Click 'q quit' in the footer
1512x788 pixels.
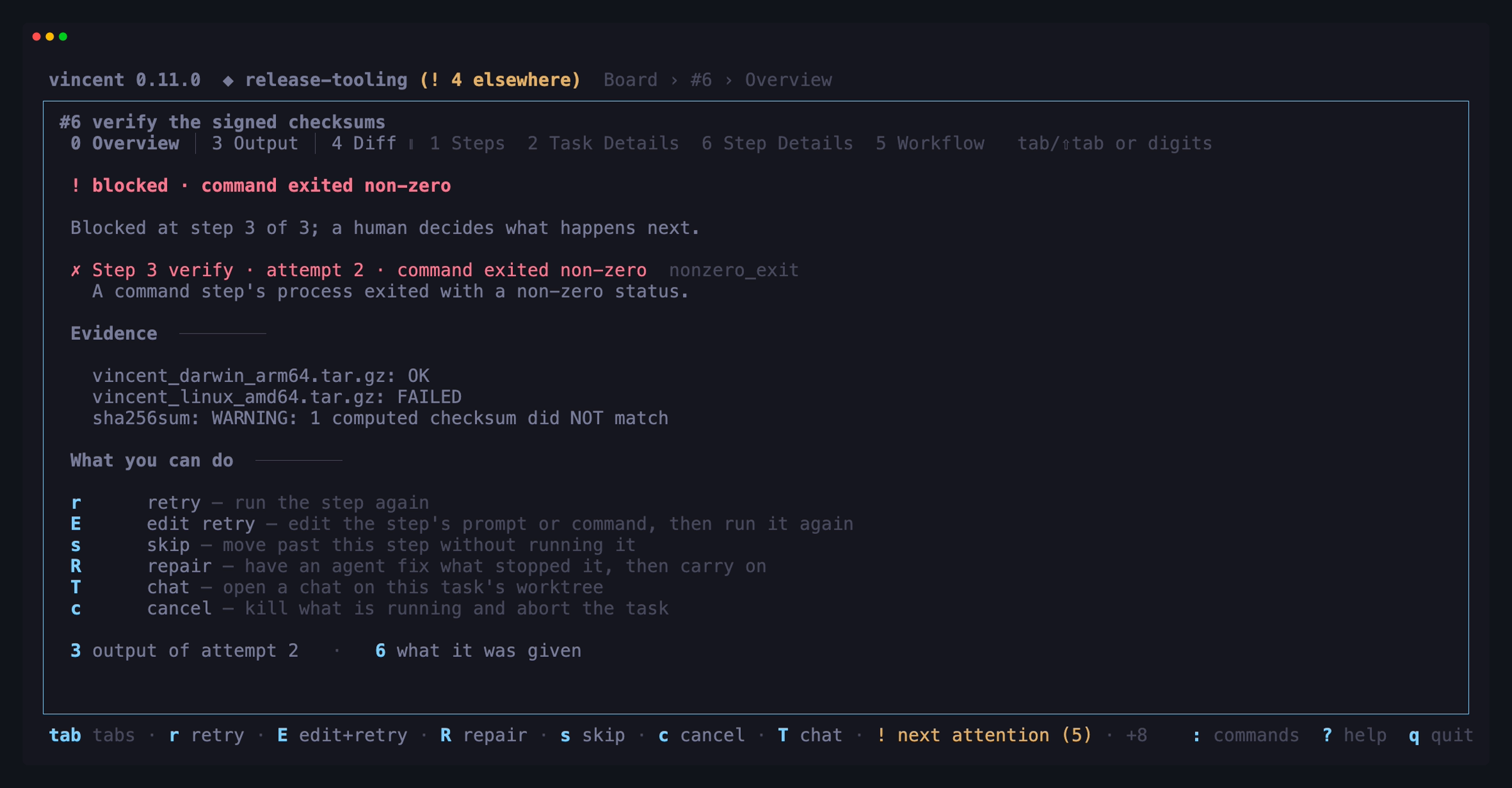point(1441,735)
